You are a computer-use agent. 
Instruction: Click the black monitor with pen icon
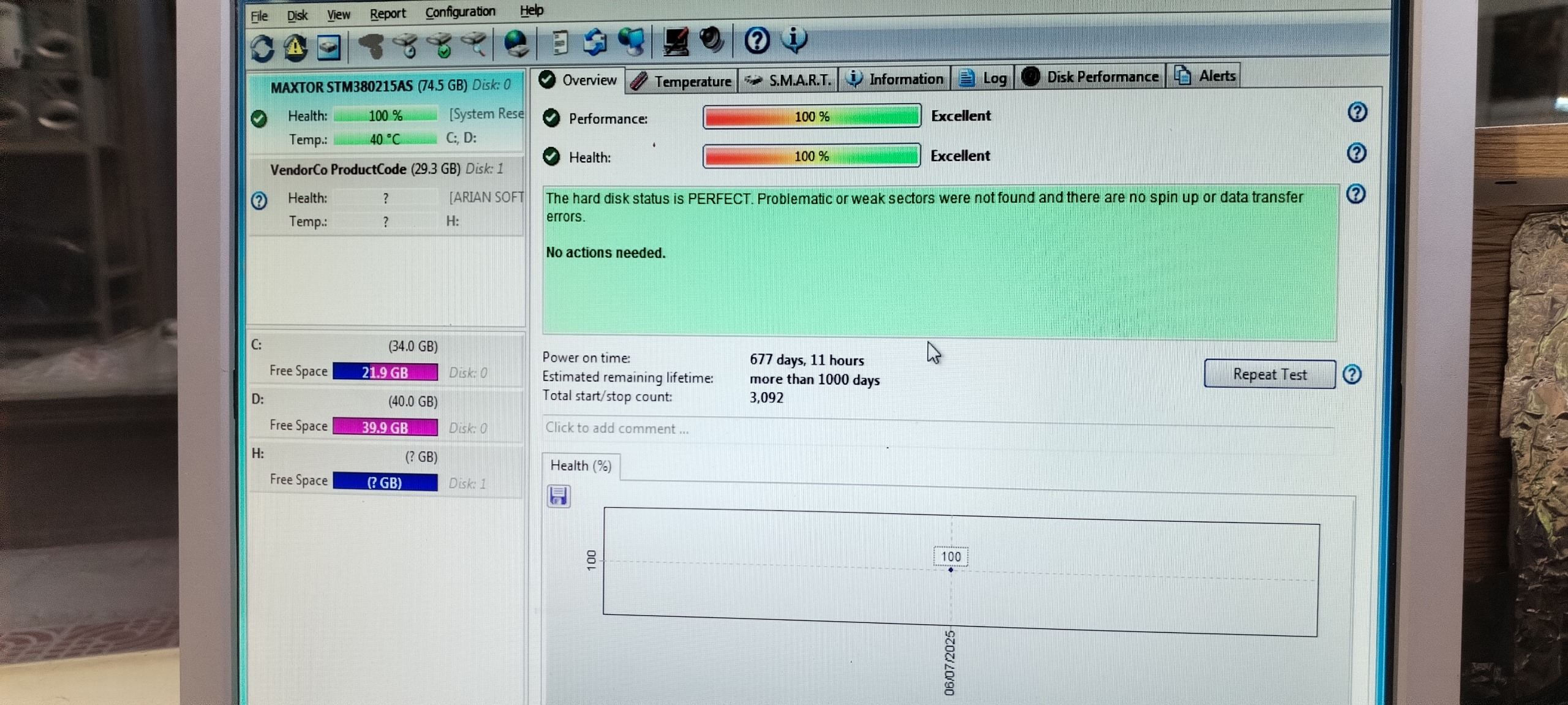676,42
